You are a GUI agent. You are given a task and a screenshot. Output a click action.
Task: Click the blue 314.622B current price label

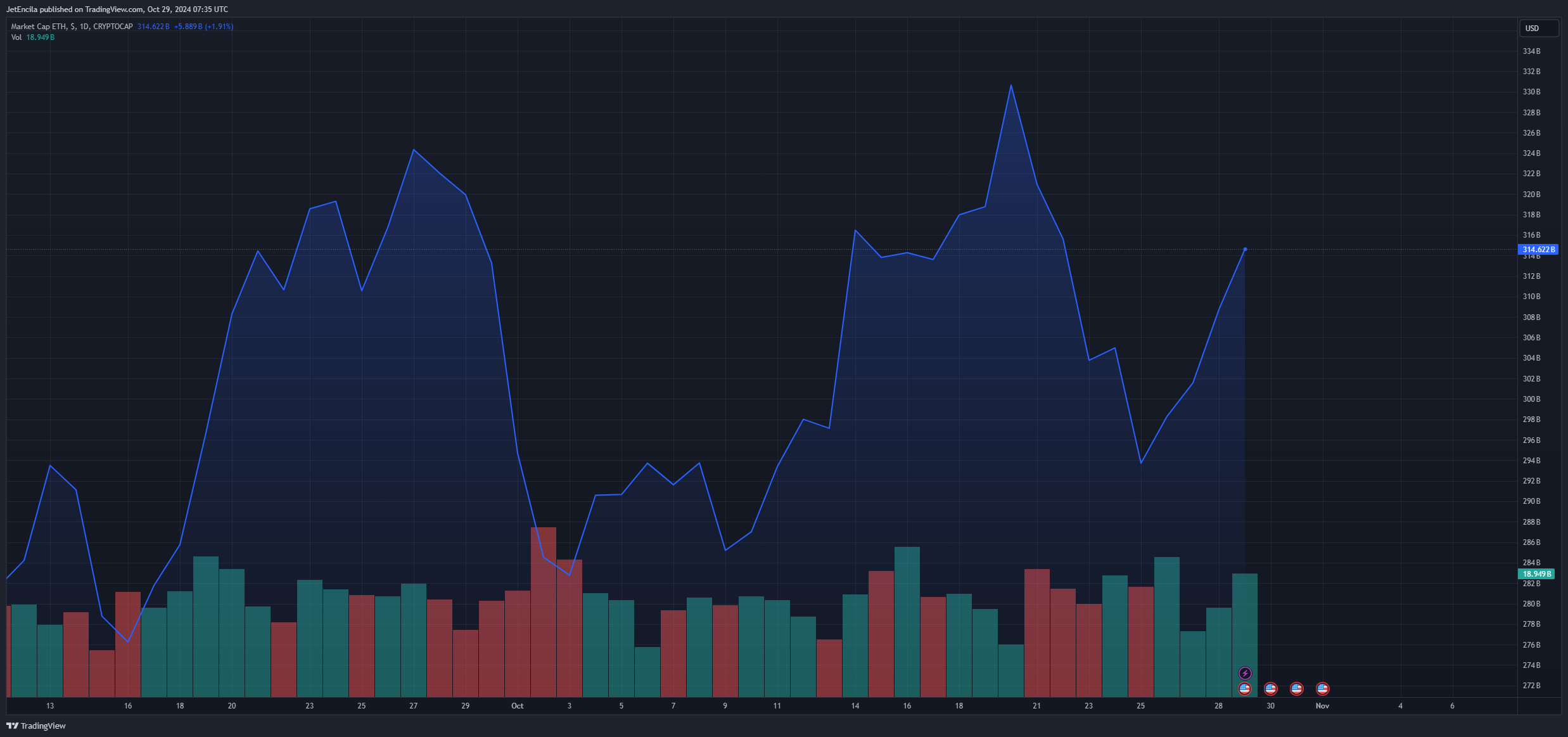point(1538,250)
